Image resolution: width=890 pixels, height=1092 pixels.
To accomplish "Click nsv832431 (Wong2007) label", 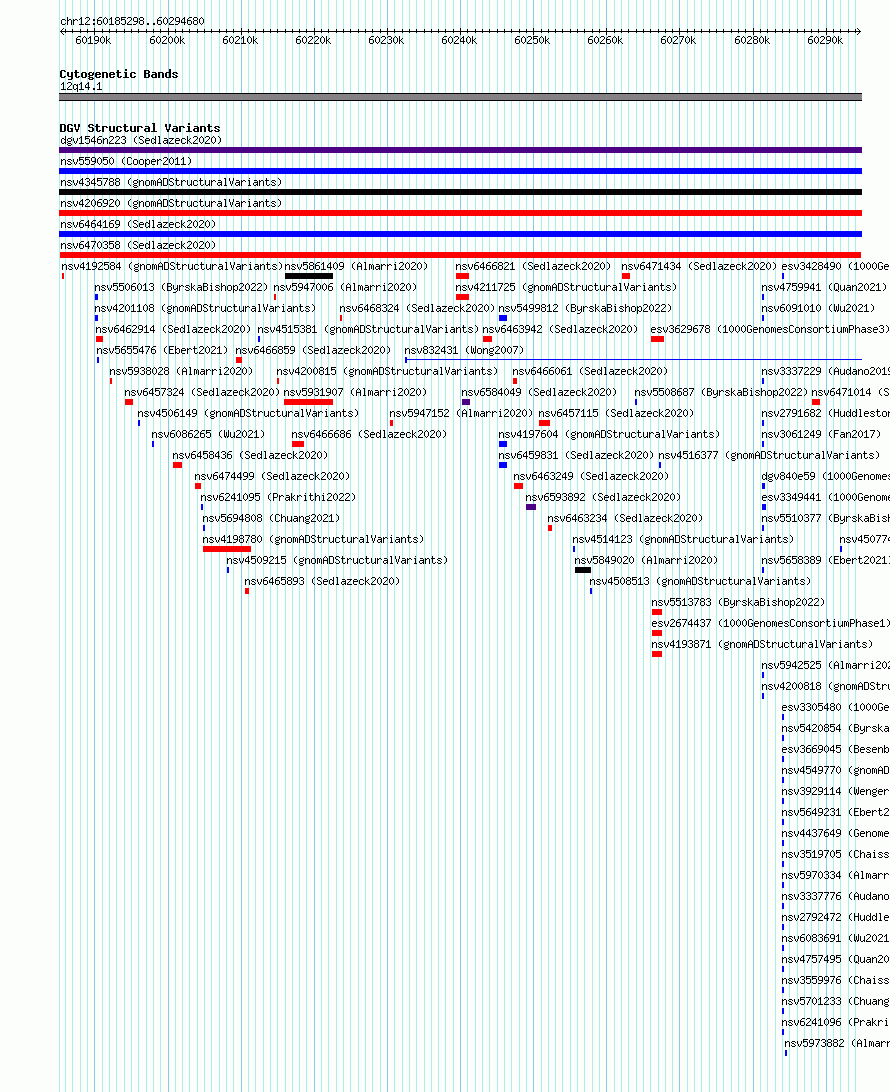I will (464, 350).
